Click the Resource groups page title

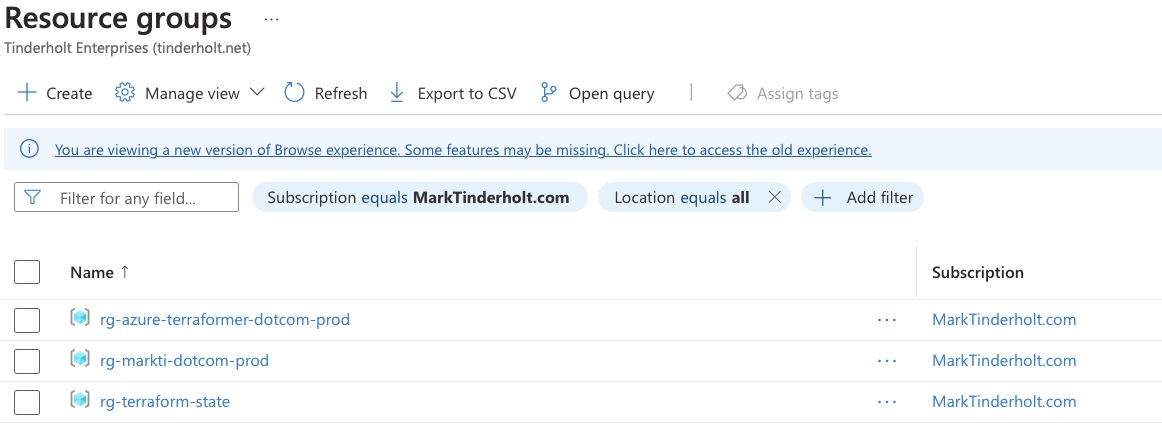coord(118,19)
